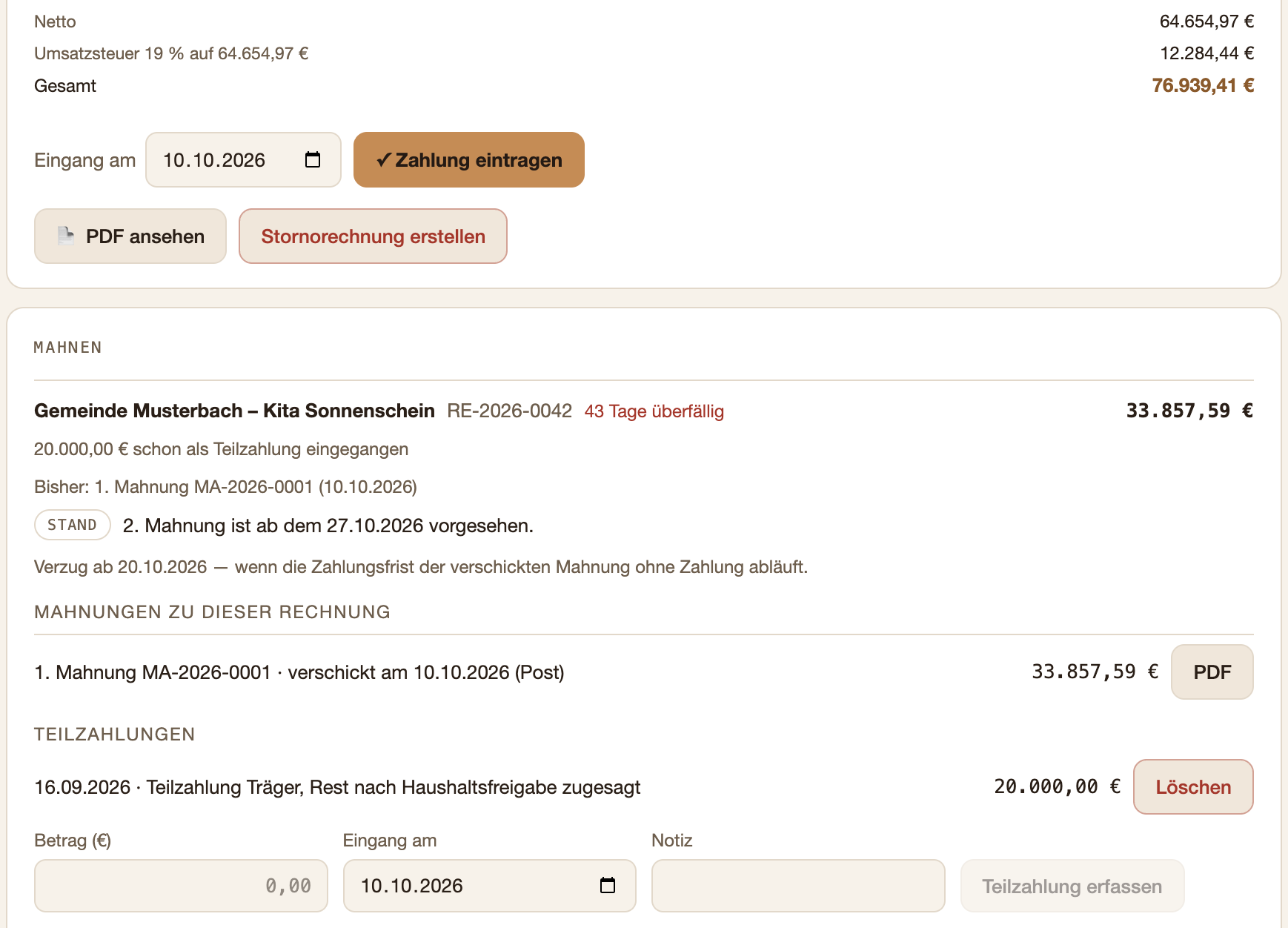Click the STAND badge

pyautogui.click(x=72, y=525)
